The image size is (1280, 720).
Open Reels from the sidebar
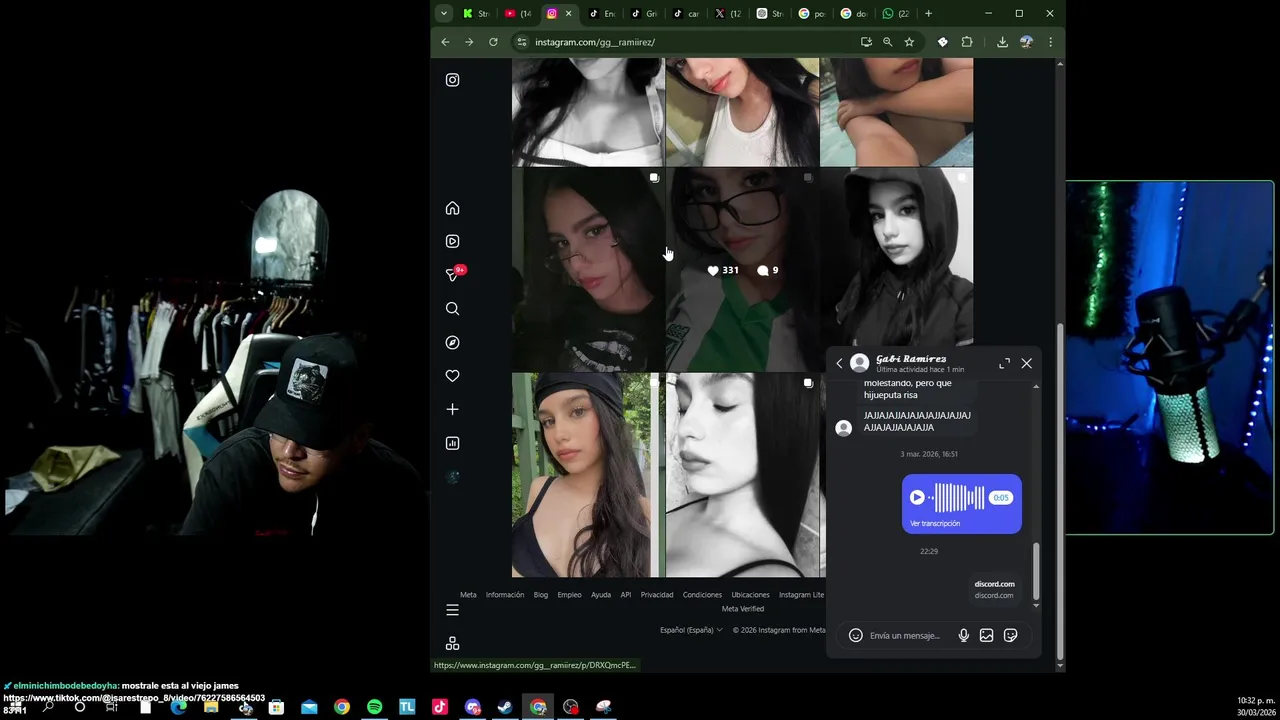pyautogui.click(x=452, y=241)
